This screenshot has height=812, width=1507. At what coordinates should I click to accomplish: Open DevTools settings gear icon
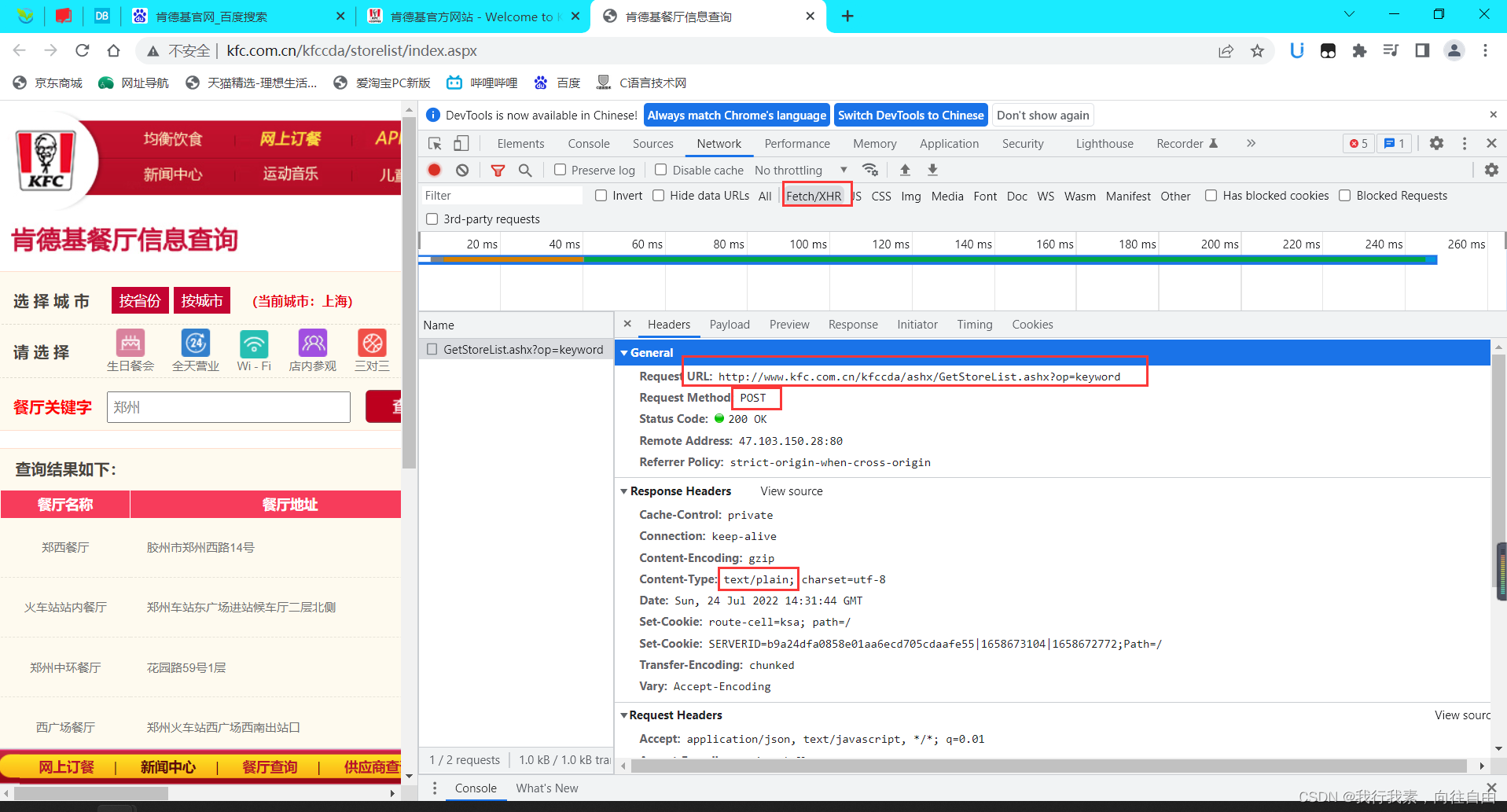click(x=1436, y=143)
